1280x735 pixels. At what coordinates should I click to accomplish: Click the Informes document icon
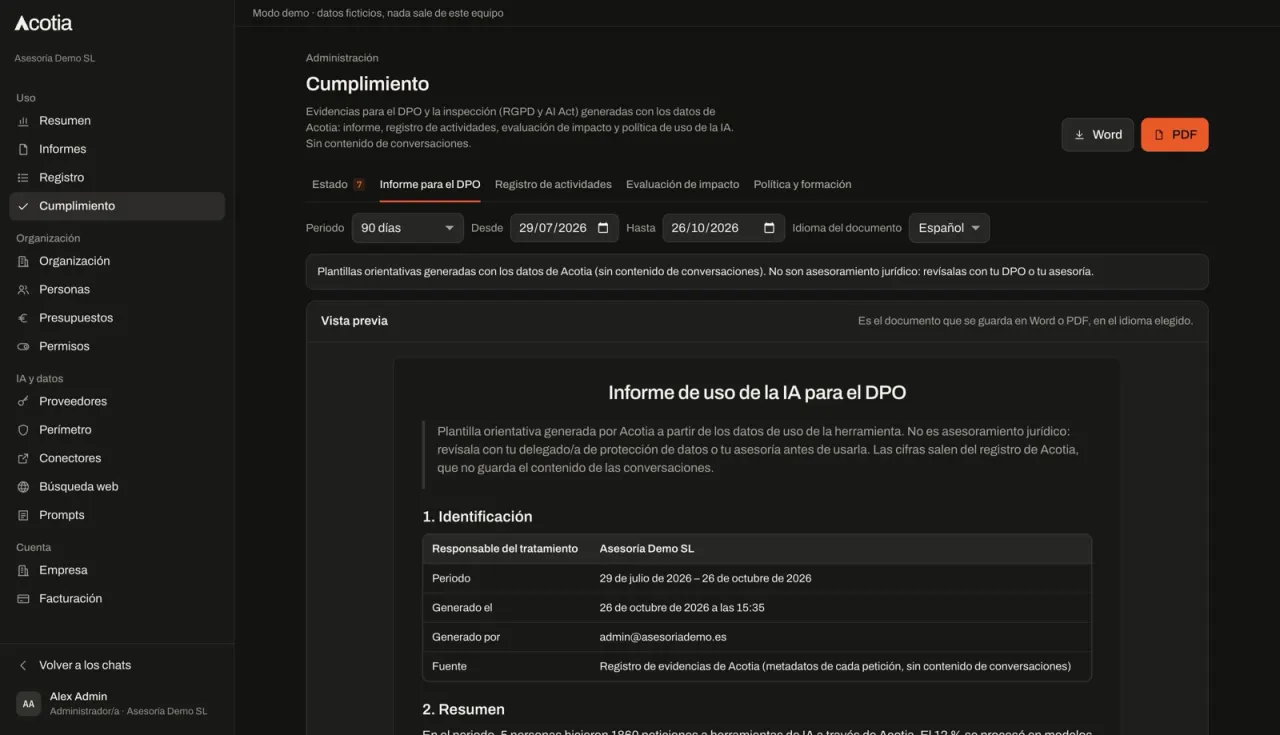(23, 149)
